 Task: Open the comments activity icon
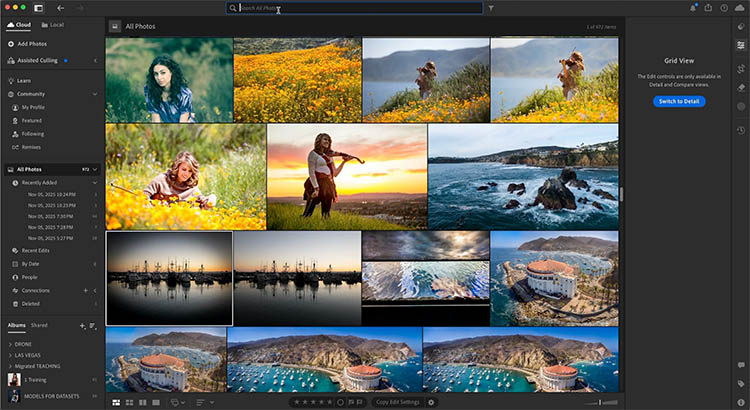click(741, 366)
